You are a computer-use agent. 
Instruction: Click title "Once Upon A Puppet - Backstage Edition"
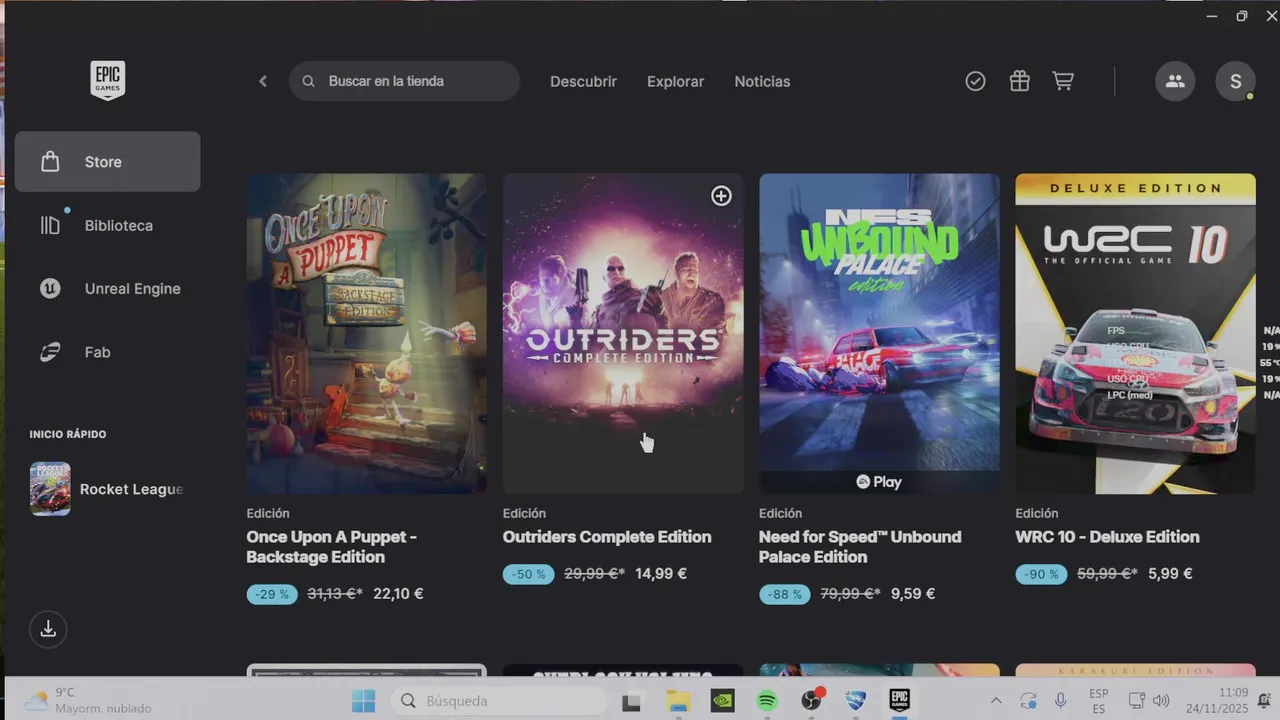pos(332,547)
